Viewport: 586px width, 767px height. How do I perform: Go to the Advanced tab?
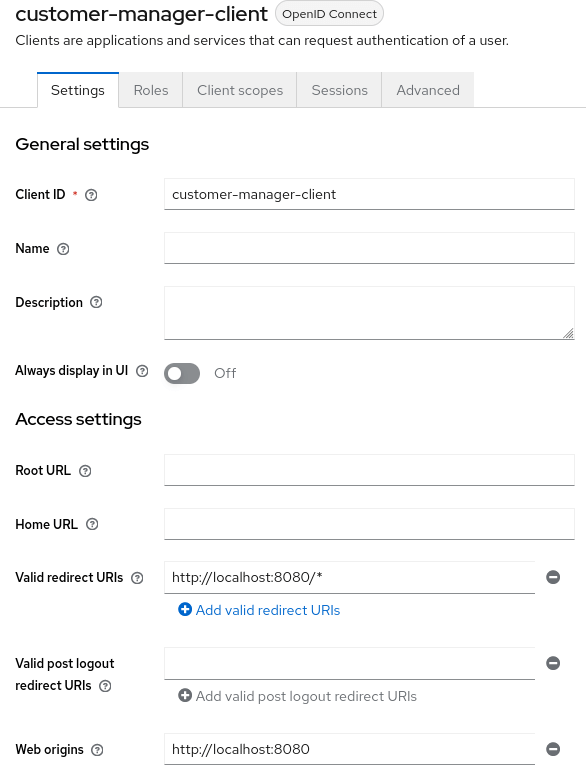428,90
